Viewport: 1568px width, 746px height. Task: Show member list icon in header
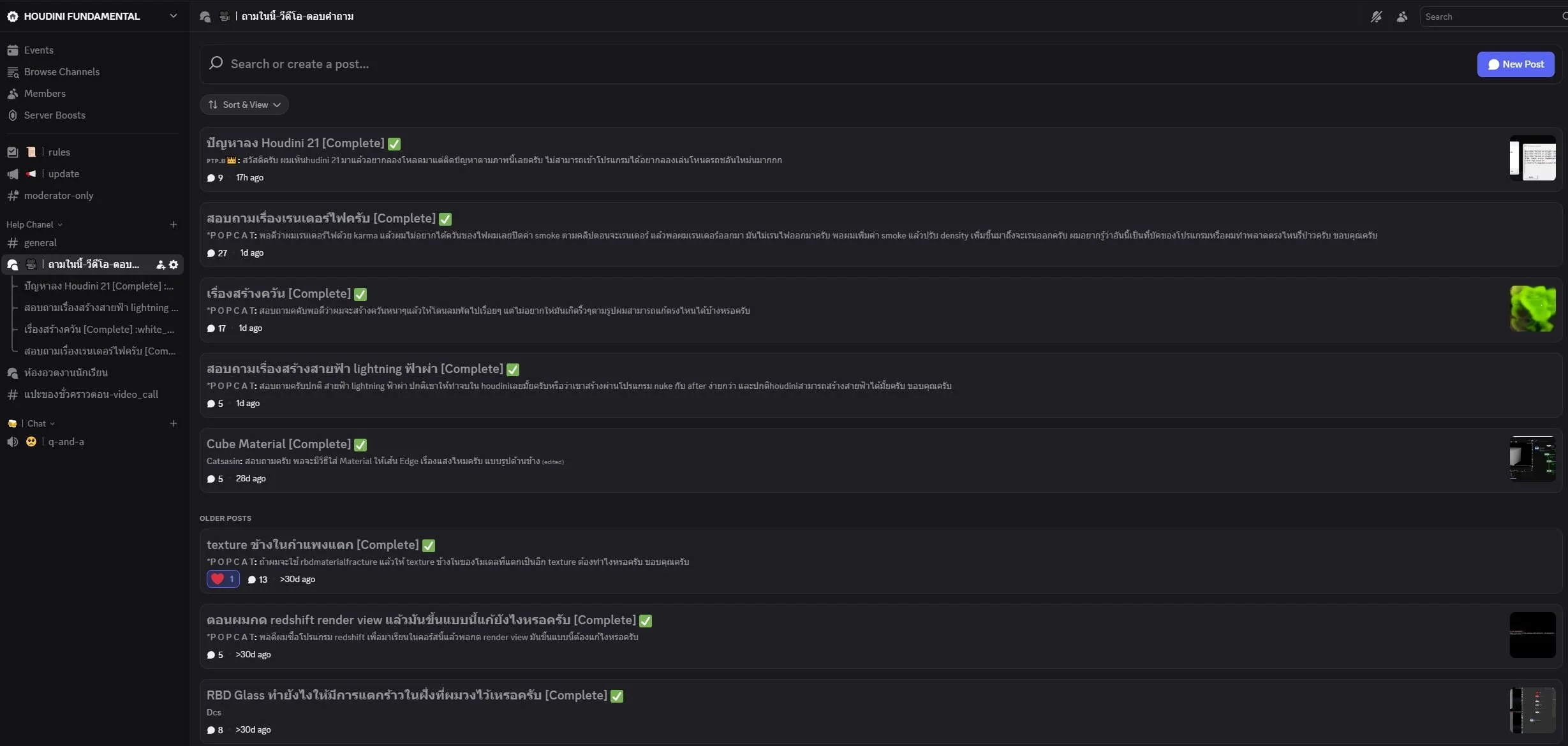tap(1402, 17)
